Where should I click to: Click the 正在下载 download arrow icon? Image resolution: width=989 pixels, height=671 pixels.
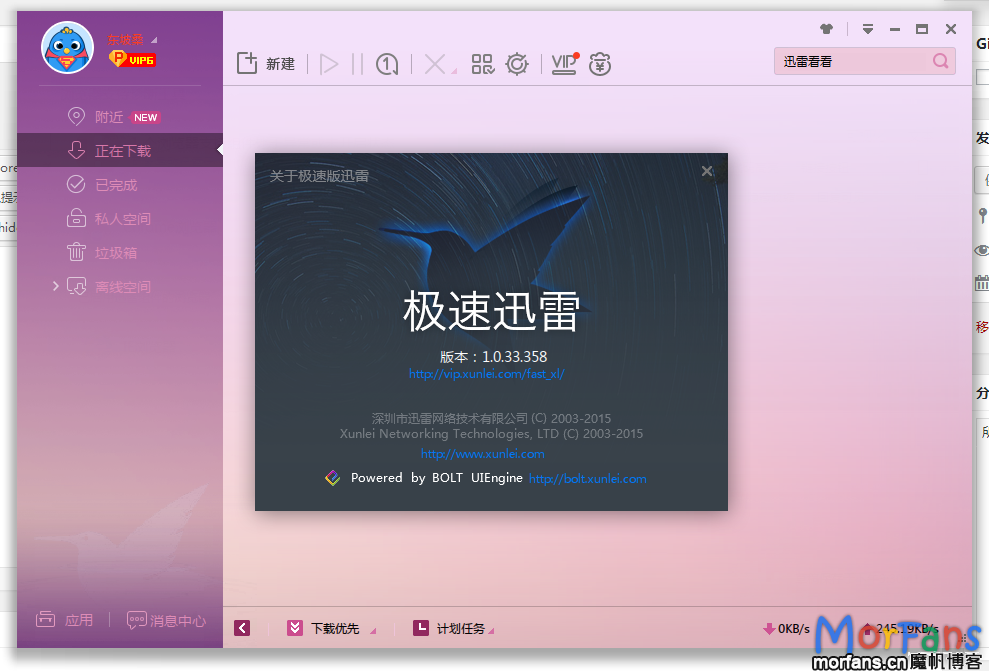76,150
